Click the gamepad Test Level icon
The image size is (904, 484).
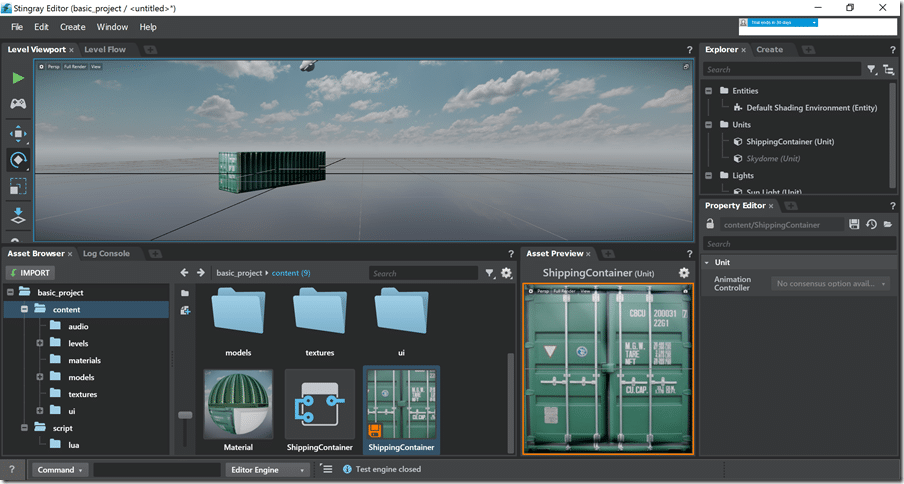(18, 104)
